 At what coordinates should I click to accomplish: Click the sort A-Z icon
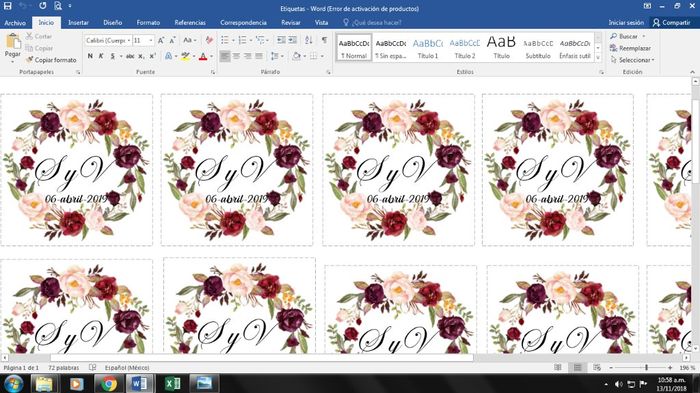pyautogui.click(x=308, y=40)
